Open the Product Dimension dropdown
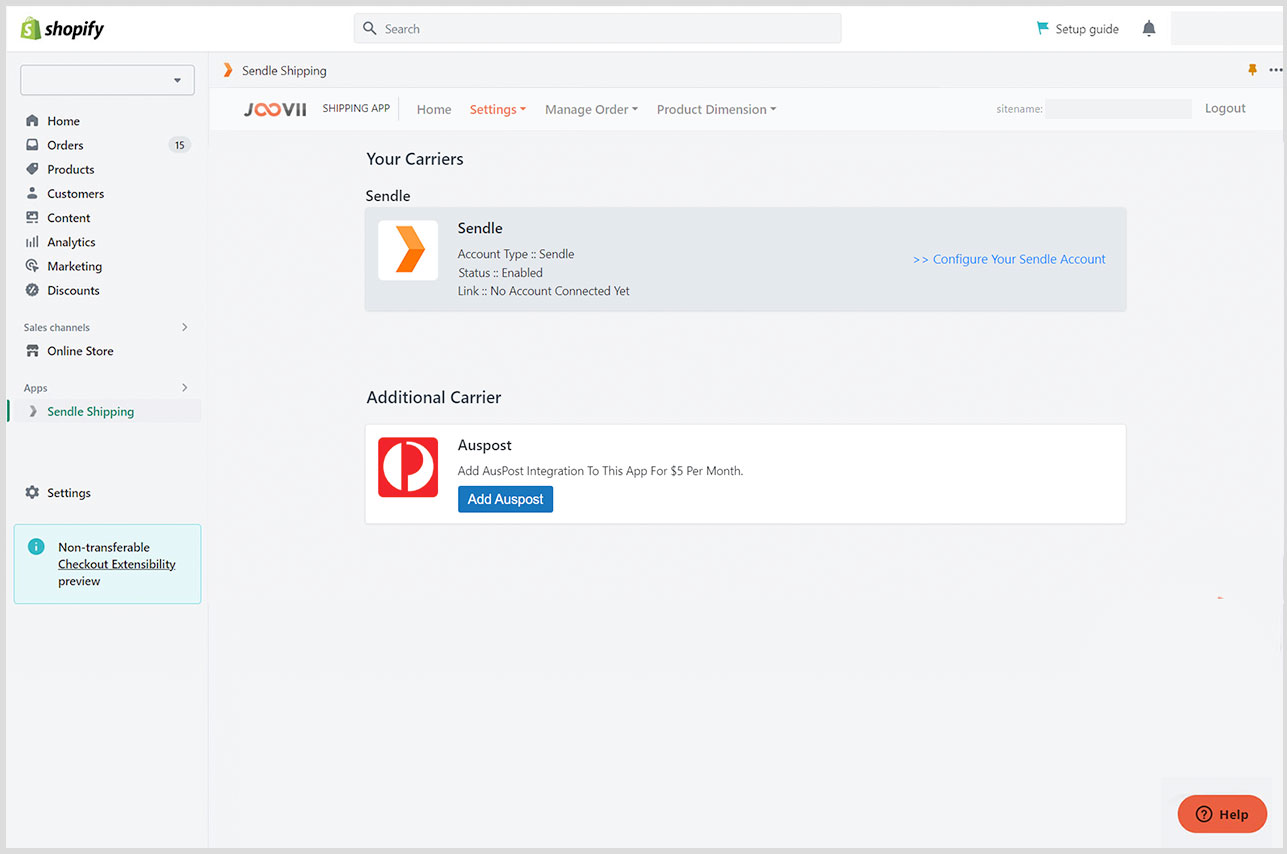Screen dimensions: 1287x854 (x=716, y=109)
